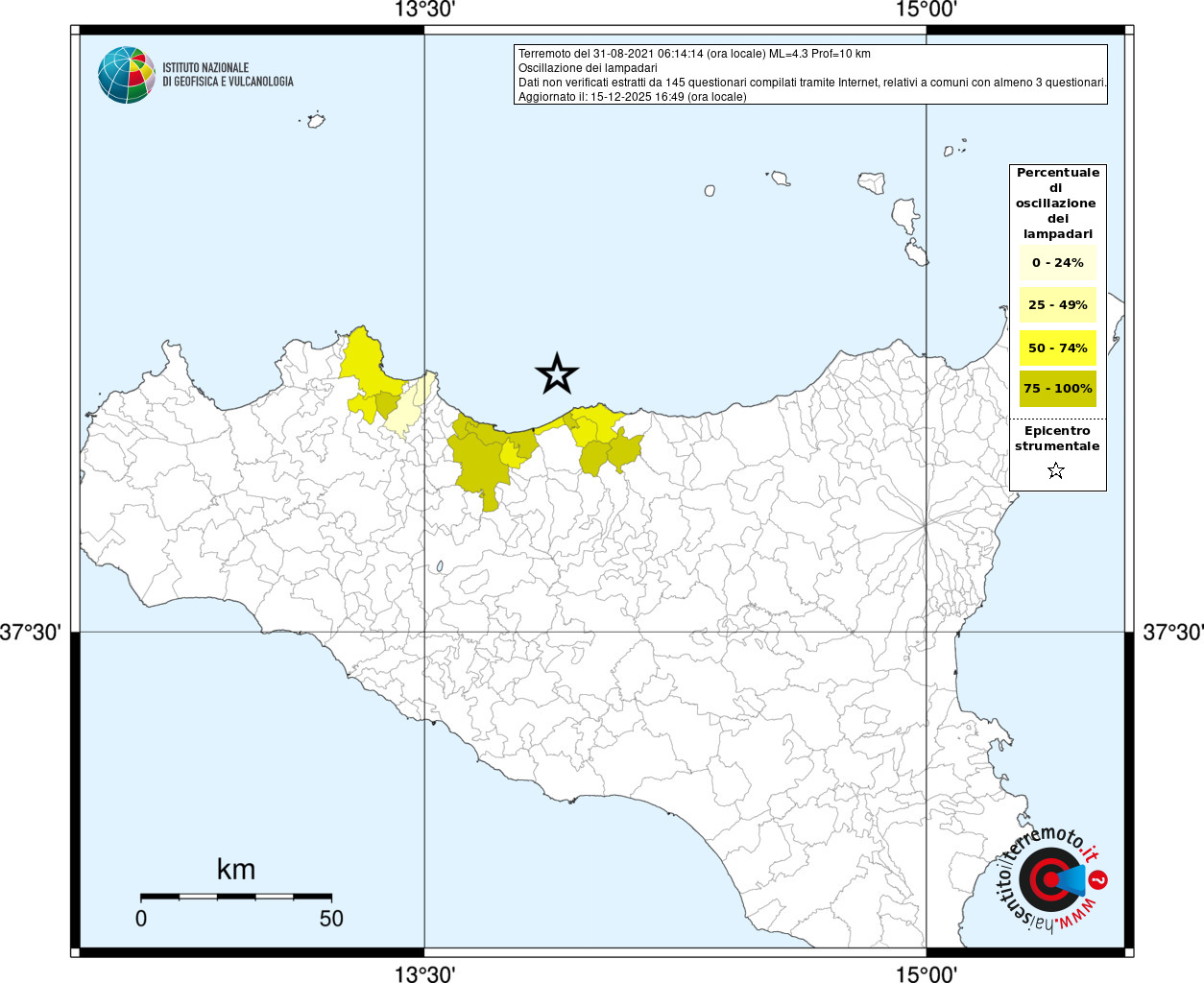Image resolution: width=1204 pixels, height=983 pixels.
Task: Click 'Istituto Nazionale di Geofisica e Vulcanologia' text
Action: 228,75
